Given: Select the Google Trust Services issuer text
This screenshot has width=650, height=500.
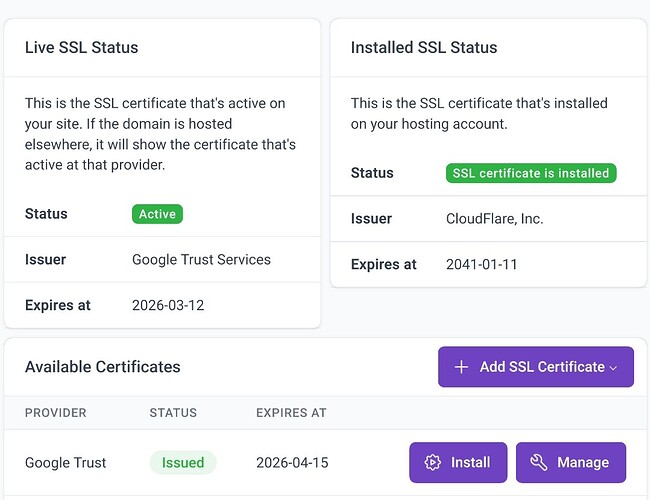Looking at the screenshot, I should pyautogui.click(x=201, y=259).
